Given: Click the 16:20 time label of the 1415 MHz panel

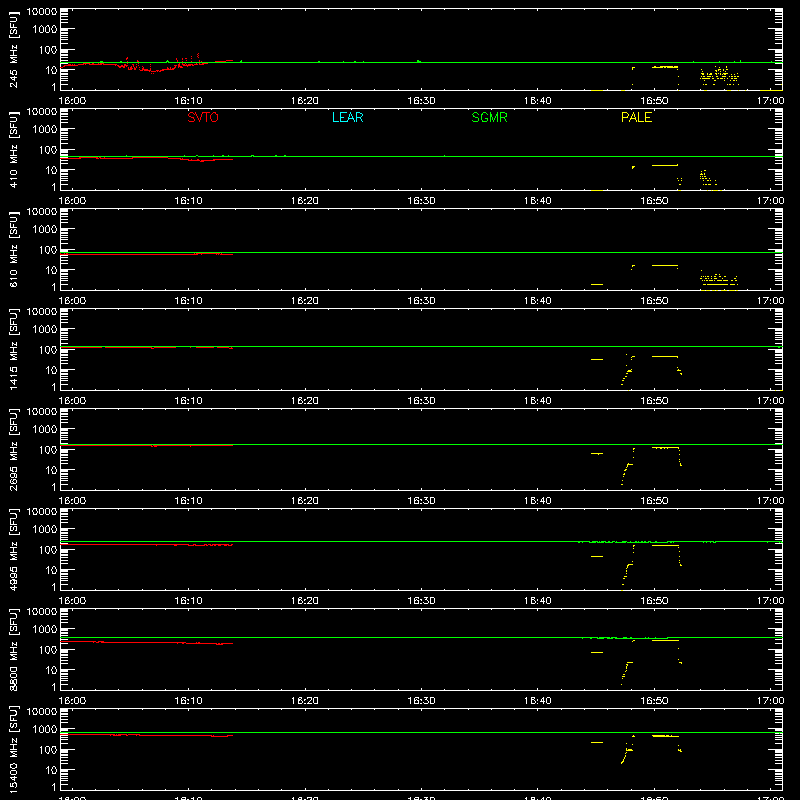Looking at the screenshot, I should [305, 401].
